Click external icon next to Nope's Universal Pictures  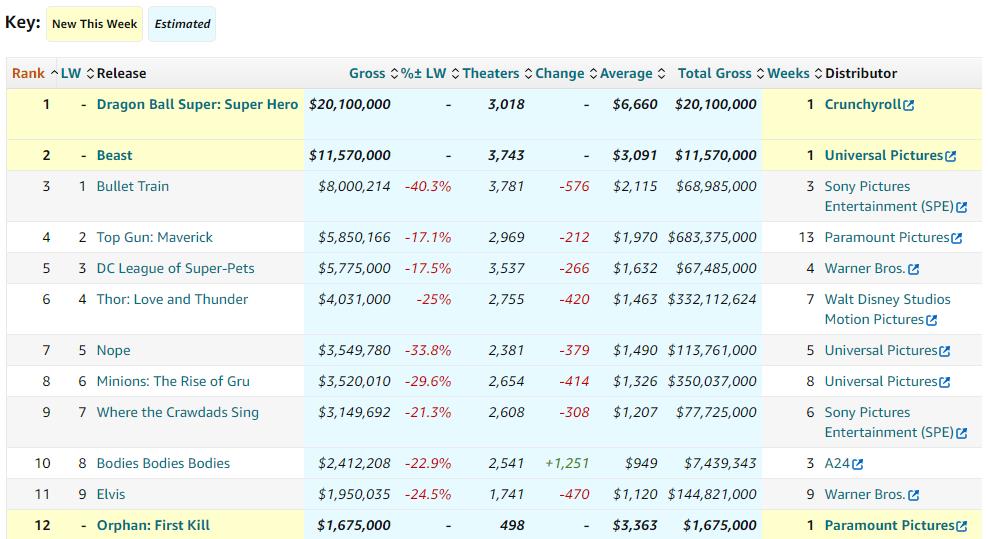tap(945, 351)
